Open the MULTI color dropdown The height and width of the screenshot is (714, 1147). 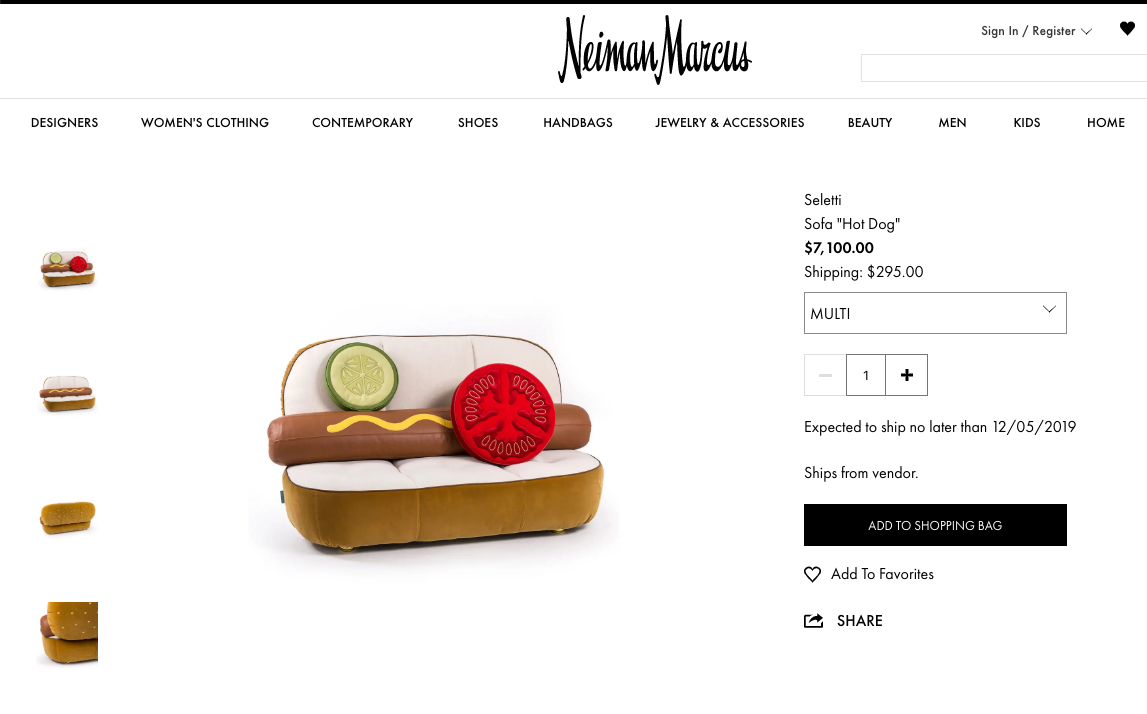click(935, 313)
